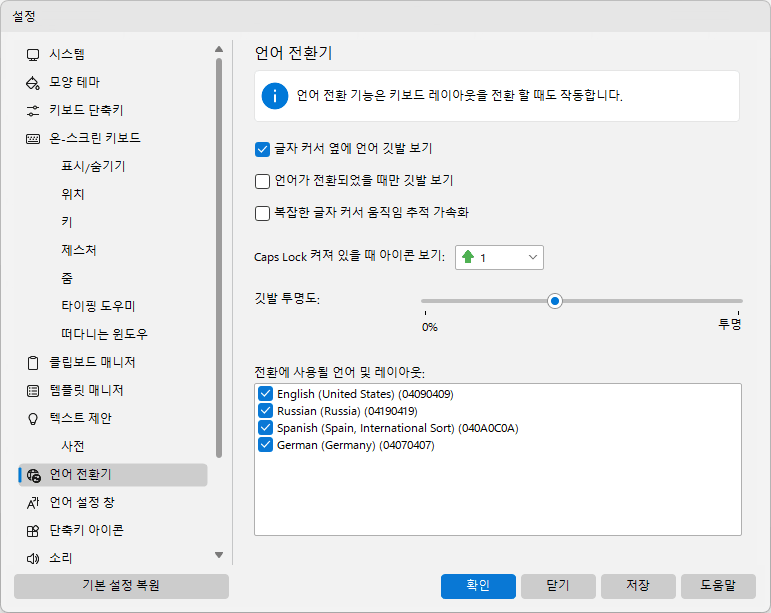Click the sidebar scrollbar thumb
Screen dimensions: 771x613
[x=219, y=258]
